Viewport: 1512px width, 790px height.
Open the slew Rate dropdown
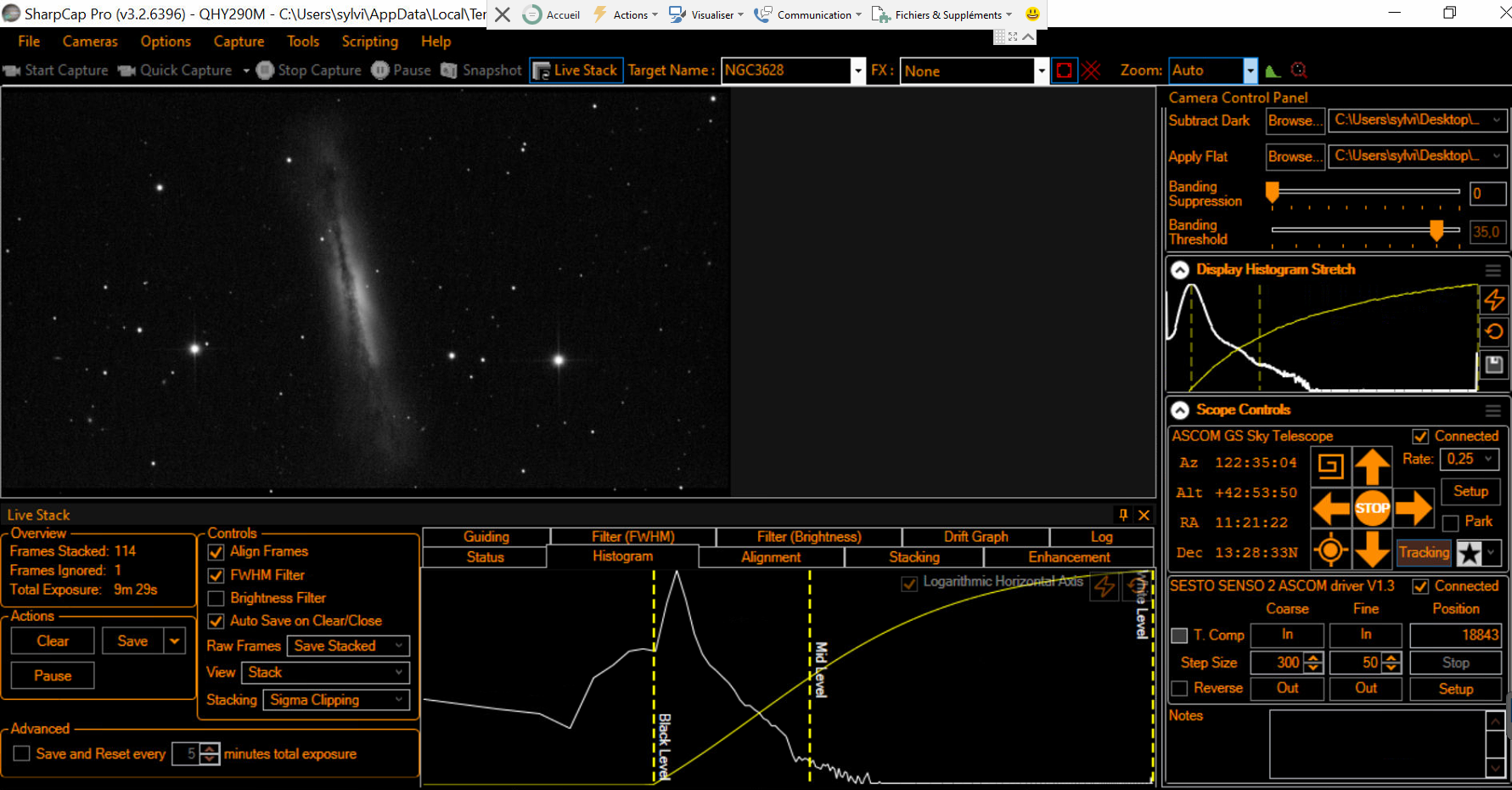point(1470,460)
